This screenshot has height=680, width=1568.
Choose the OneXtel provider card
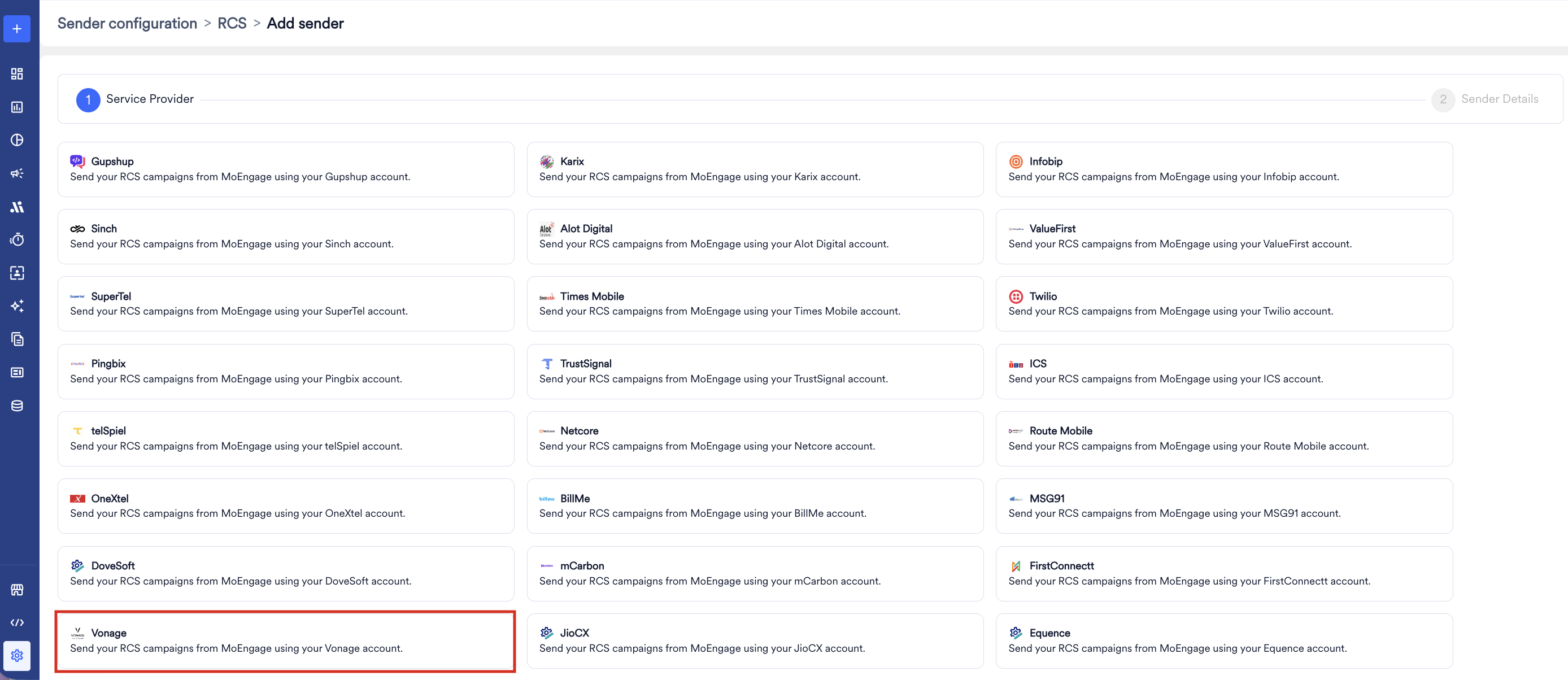[285, 506]
